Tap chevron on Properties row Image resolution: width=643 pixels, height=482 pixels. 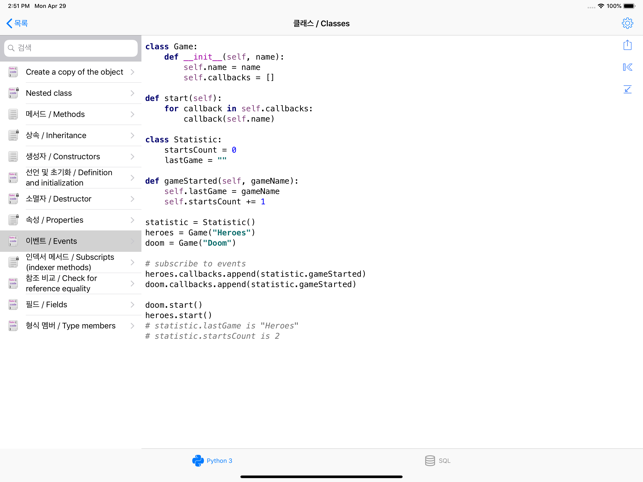tap(132, 220)
